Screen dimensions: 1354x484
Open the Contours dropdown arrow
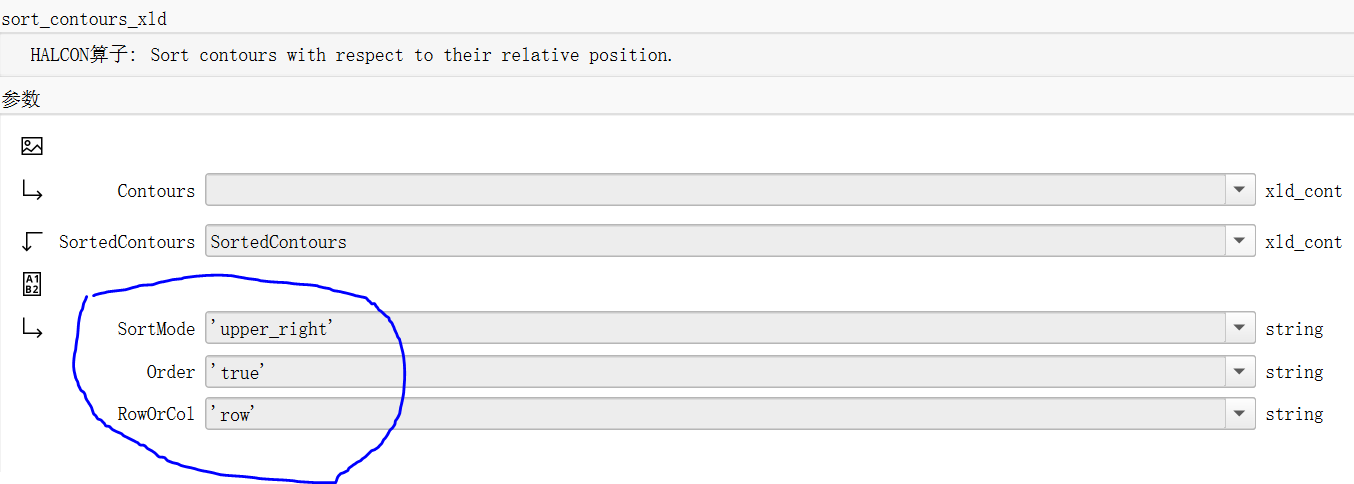click(x=1240, y=190)
